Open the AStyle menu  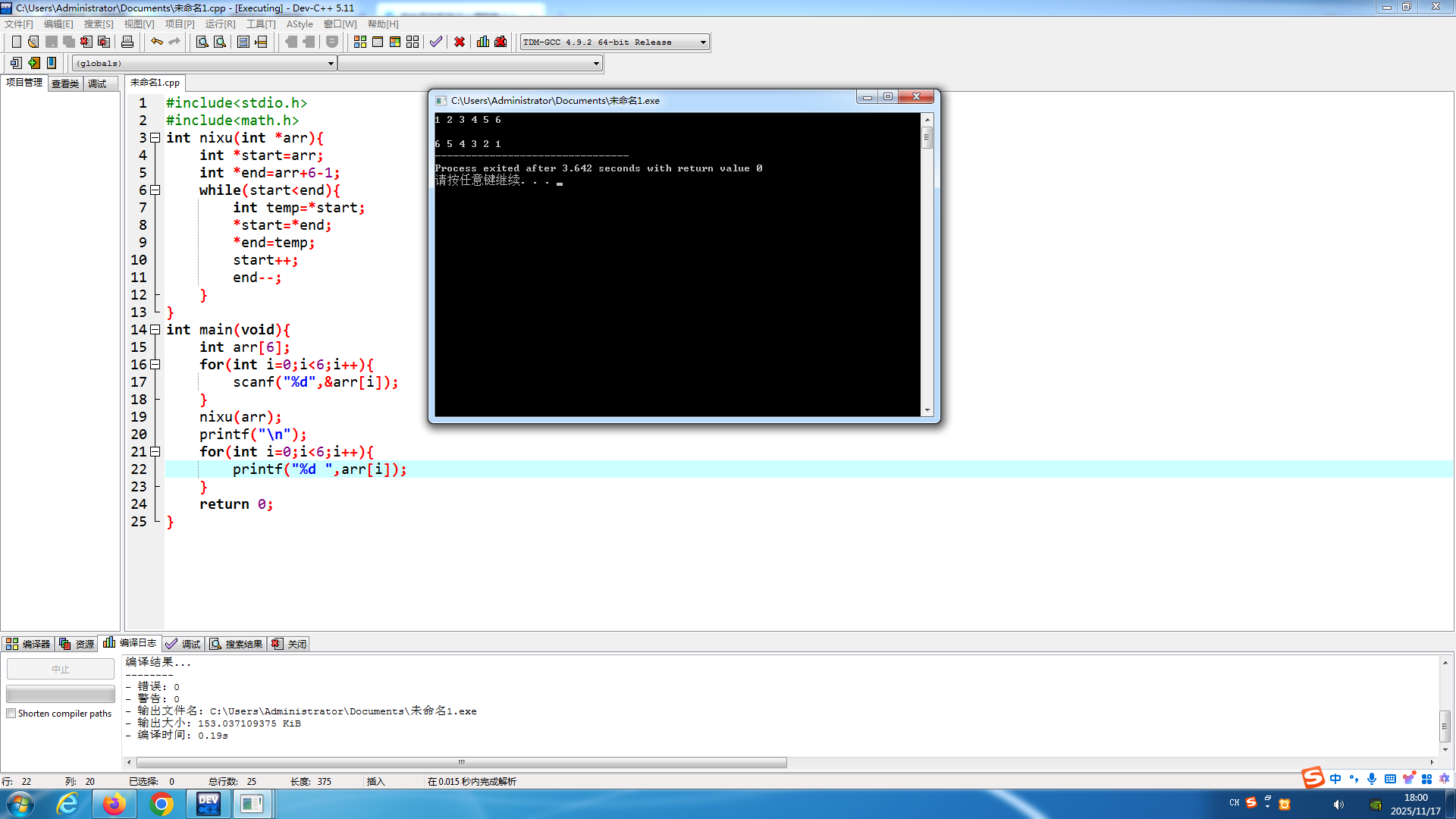[299, 24]
